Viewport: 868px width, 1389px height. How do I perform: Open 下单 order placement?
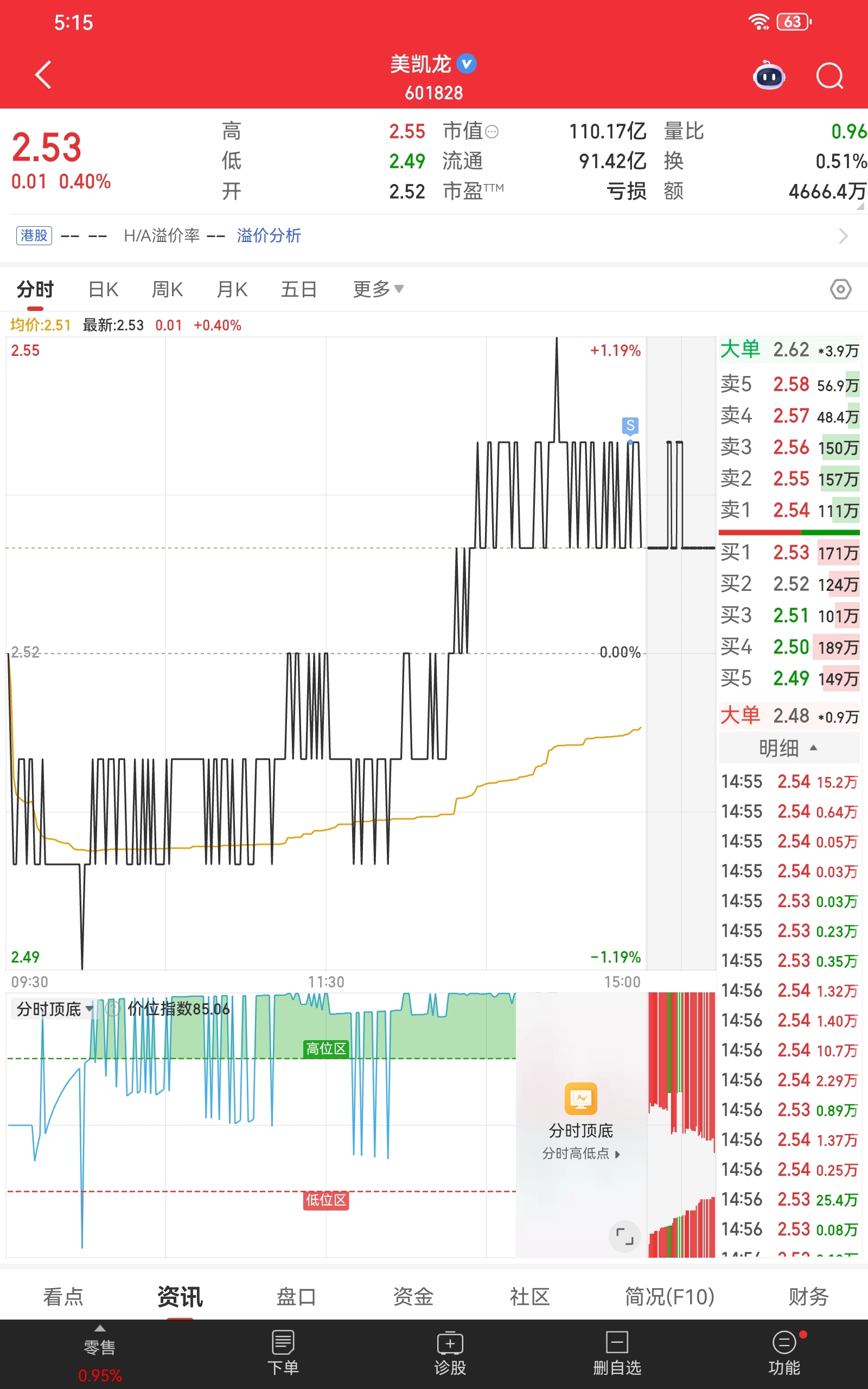point(283,1352)
